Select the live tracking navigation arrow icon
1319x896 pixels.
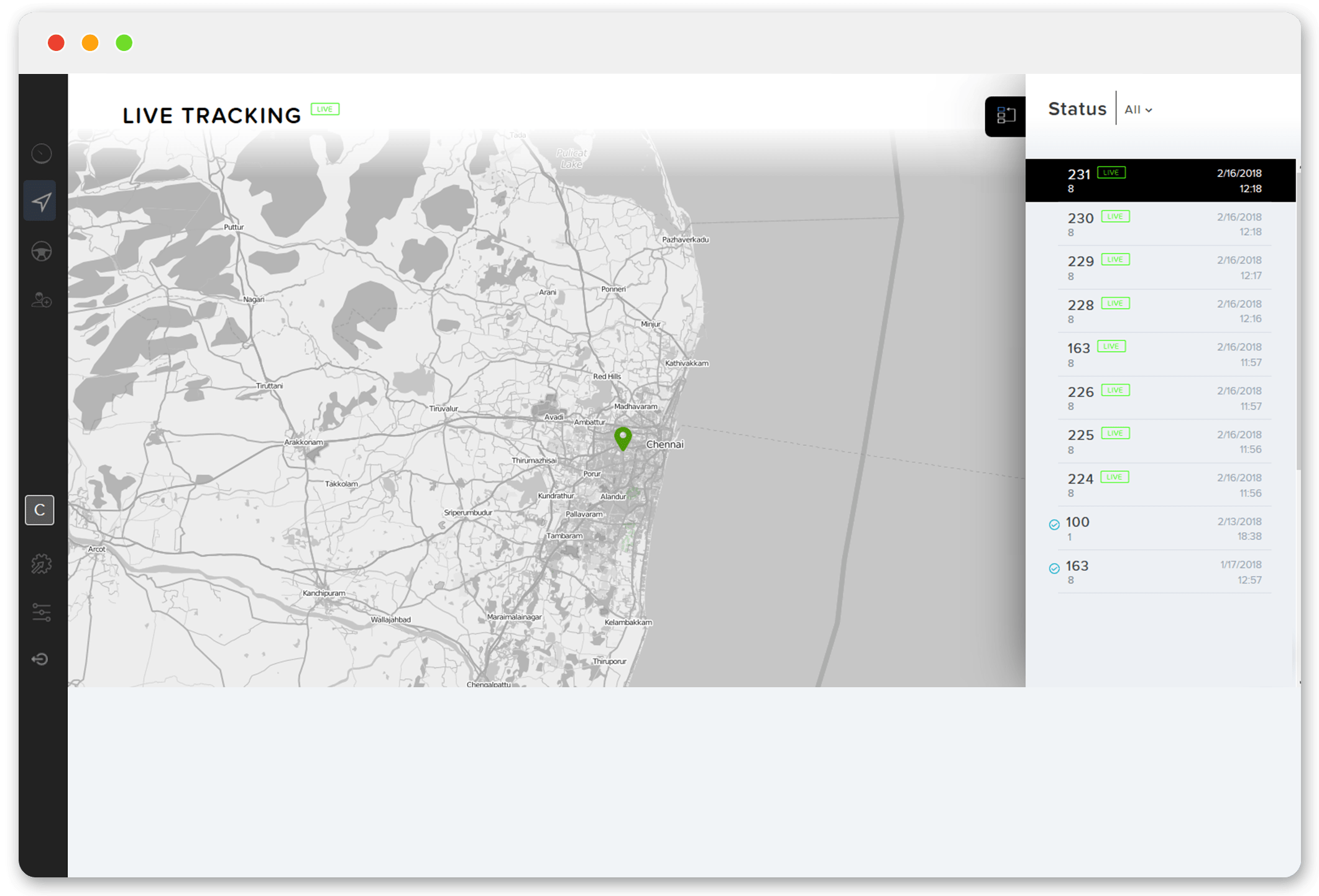(x=40, y=201)
